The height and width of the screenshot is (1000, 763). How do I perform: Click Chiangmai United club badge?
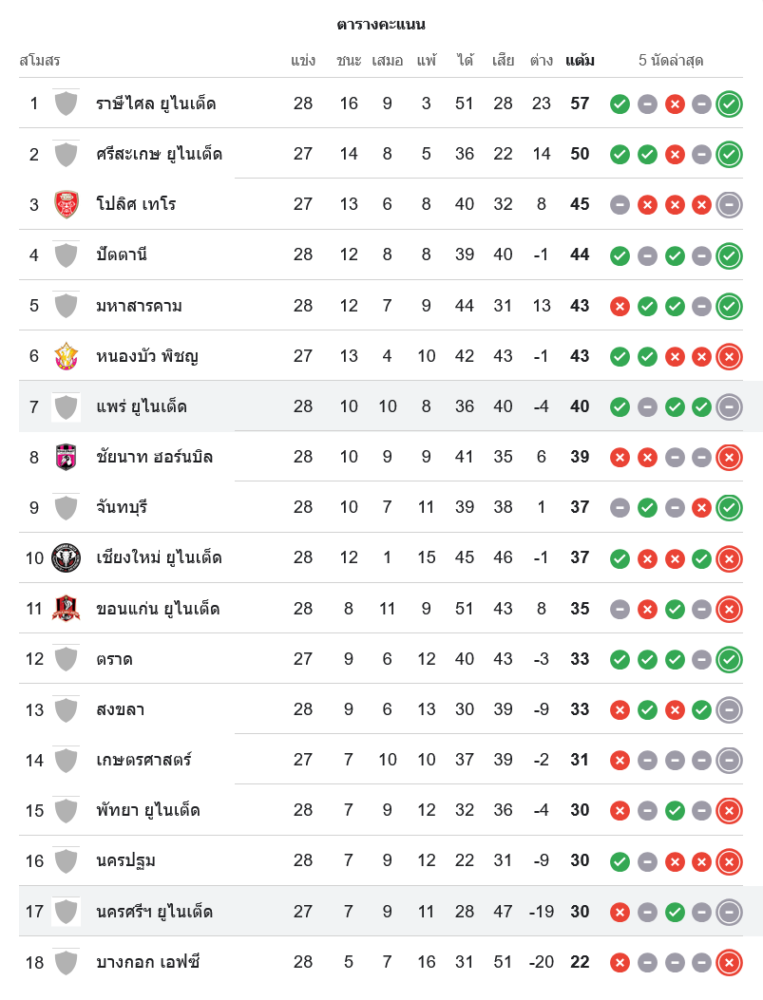pos(66,557)
